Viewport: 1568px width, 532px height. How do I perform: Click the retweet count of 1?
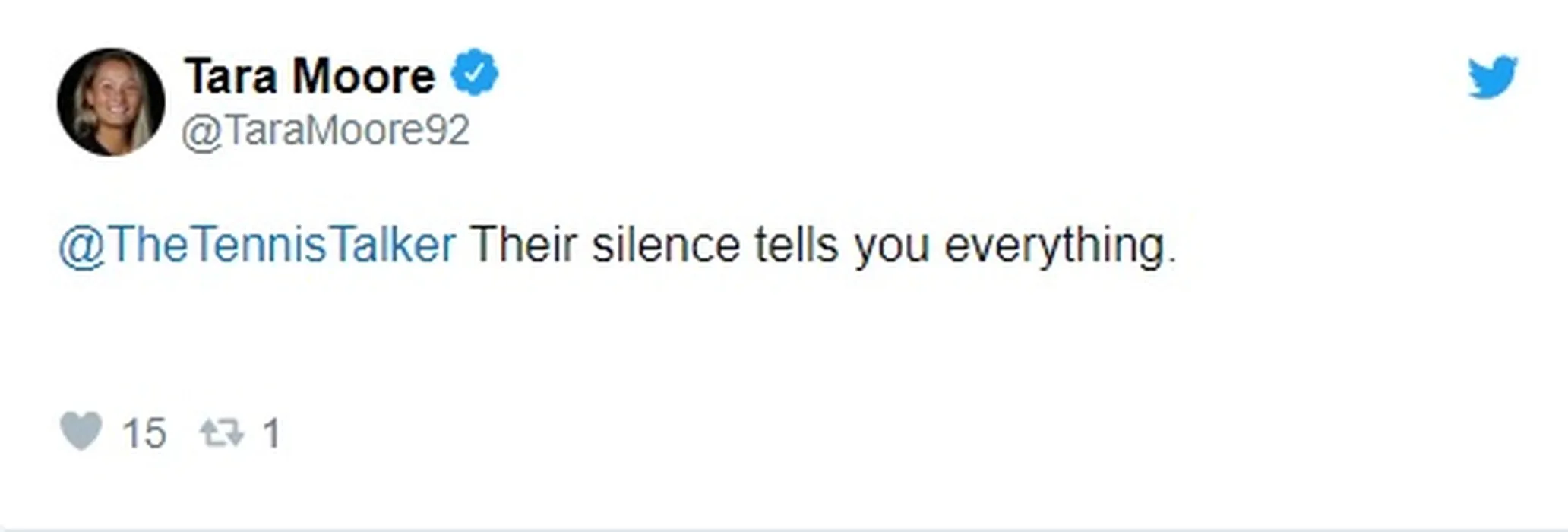click(x=271, y=434)
